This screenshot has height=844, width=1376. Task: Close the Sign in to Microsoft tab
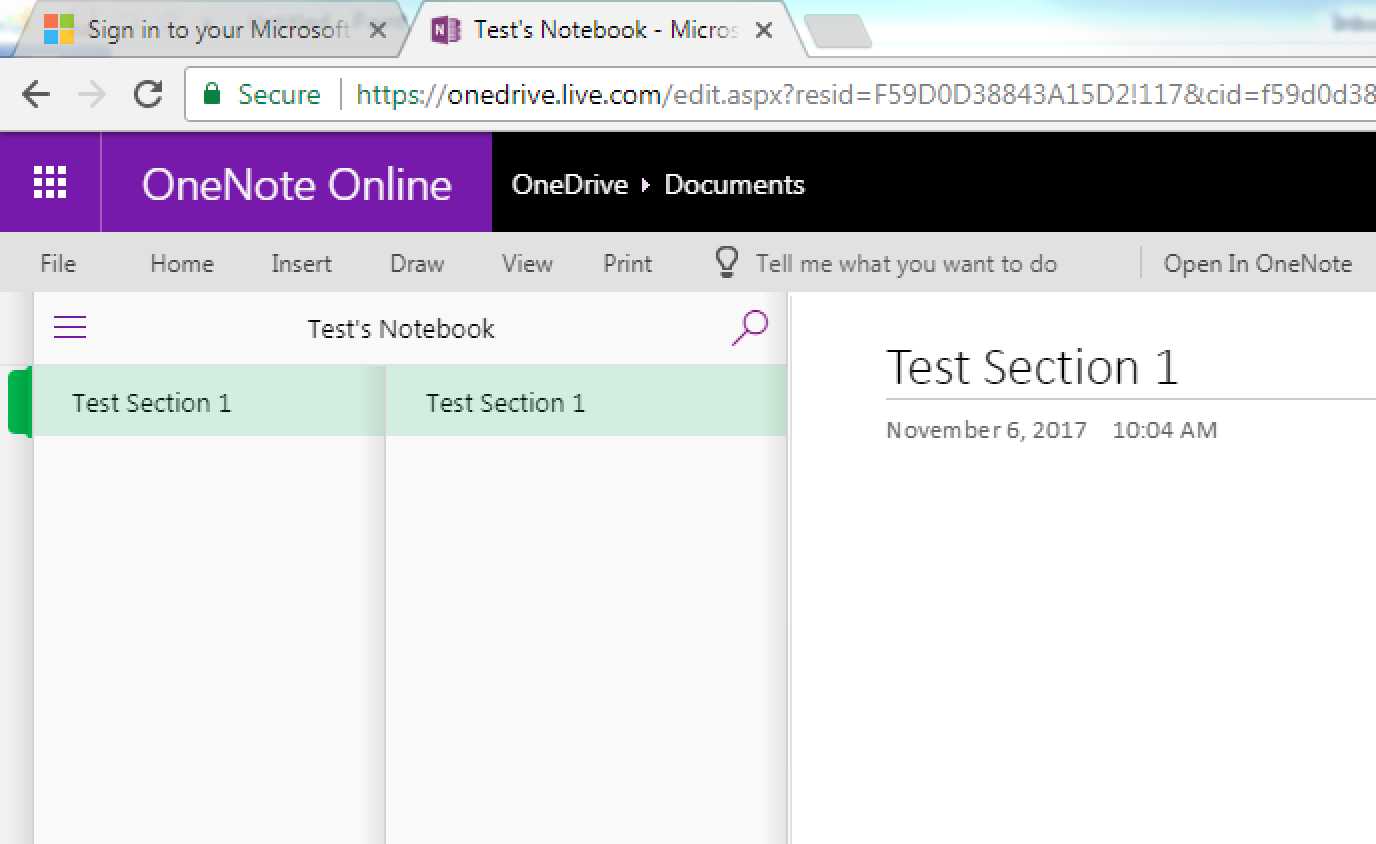(378, 30)
